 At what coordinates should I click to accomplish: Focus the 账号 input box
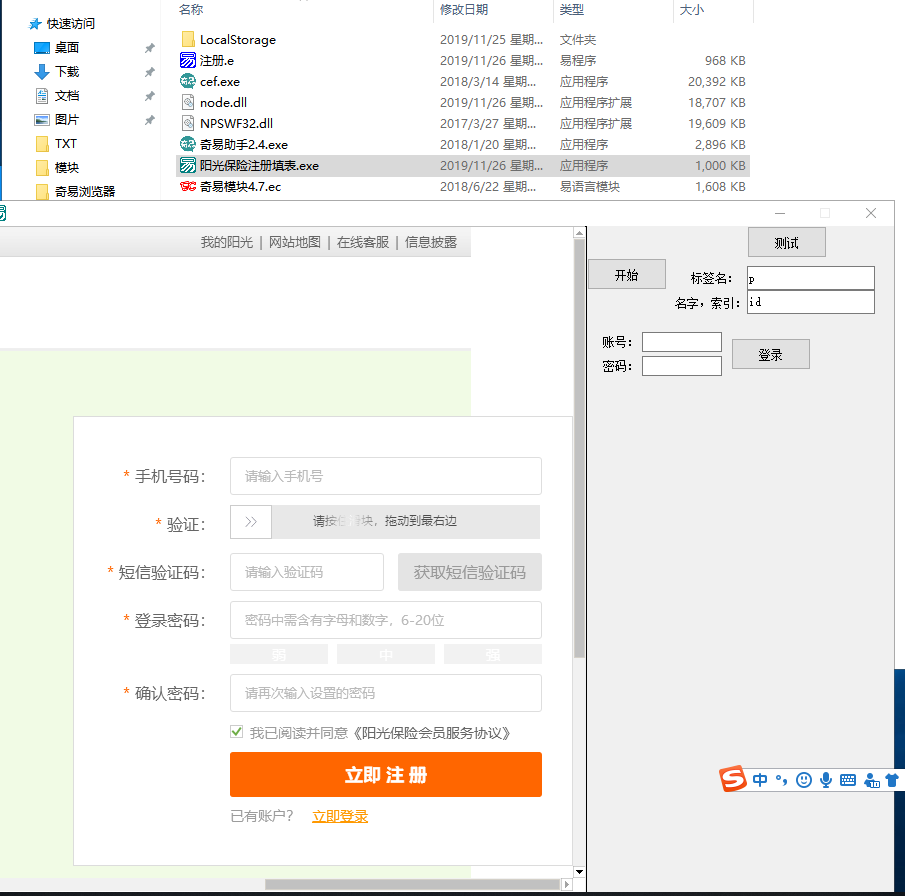682,342
